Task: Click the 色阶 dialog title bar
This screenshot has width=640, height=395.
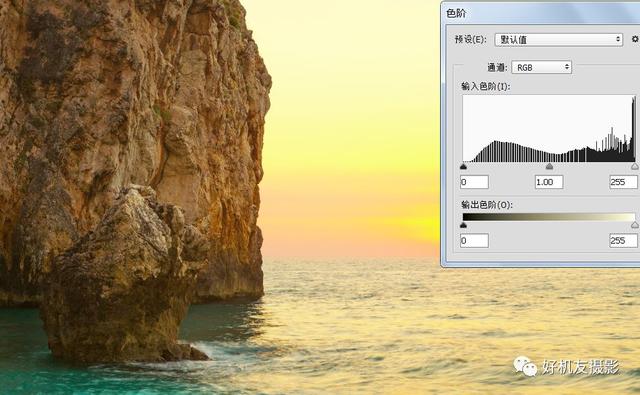Action: click(x=542, y=13)
